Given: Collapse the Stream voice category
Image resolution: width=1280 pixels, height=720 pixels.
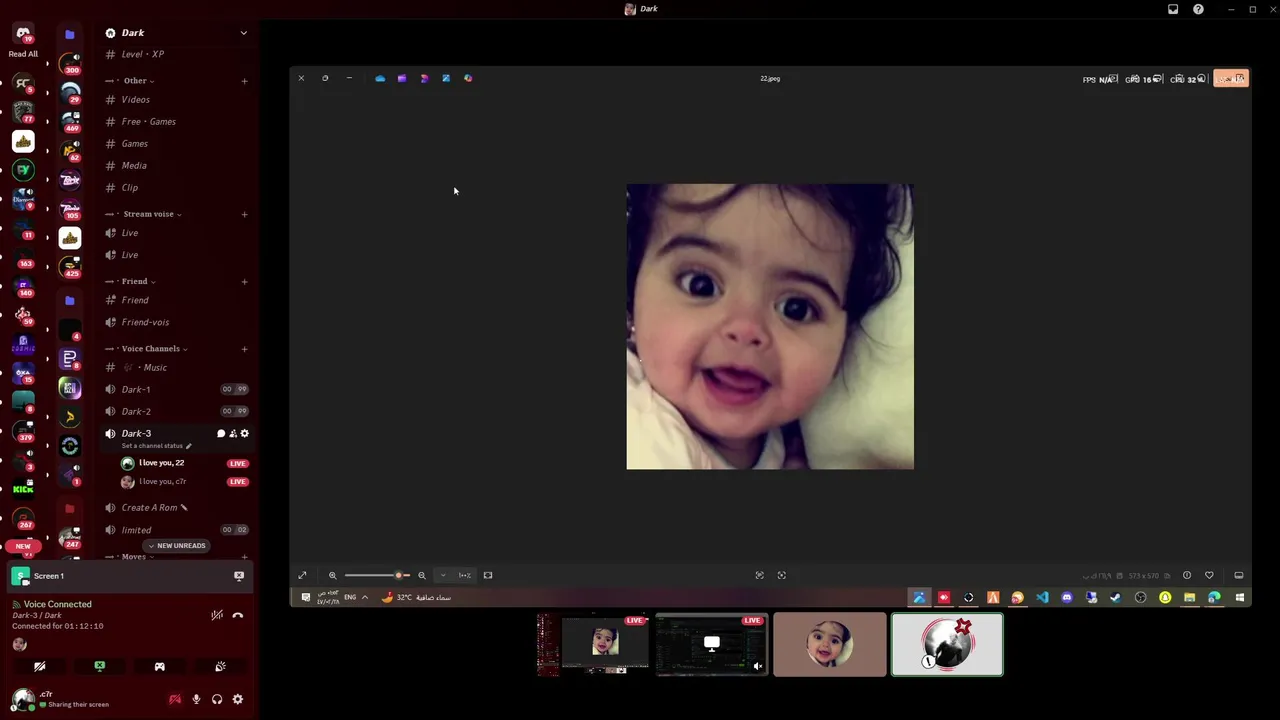Looking at the screenshot, I should [x=149, y=214].
